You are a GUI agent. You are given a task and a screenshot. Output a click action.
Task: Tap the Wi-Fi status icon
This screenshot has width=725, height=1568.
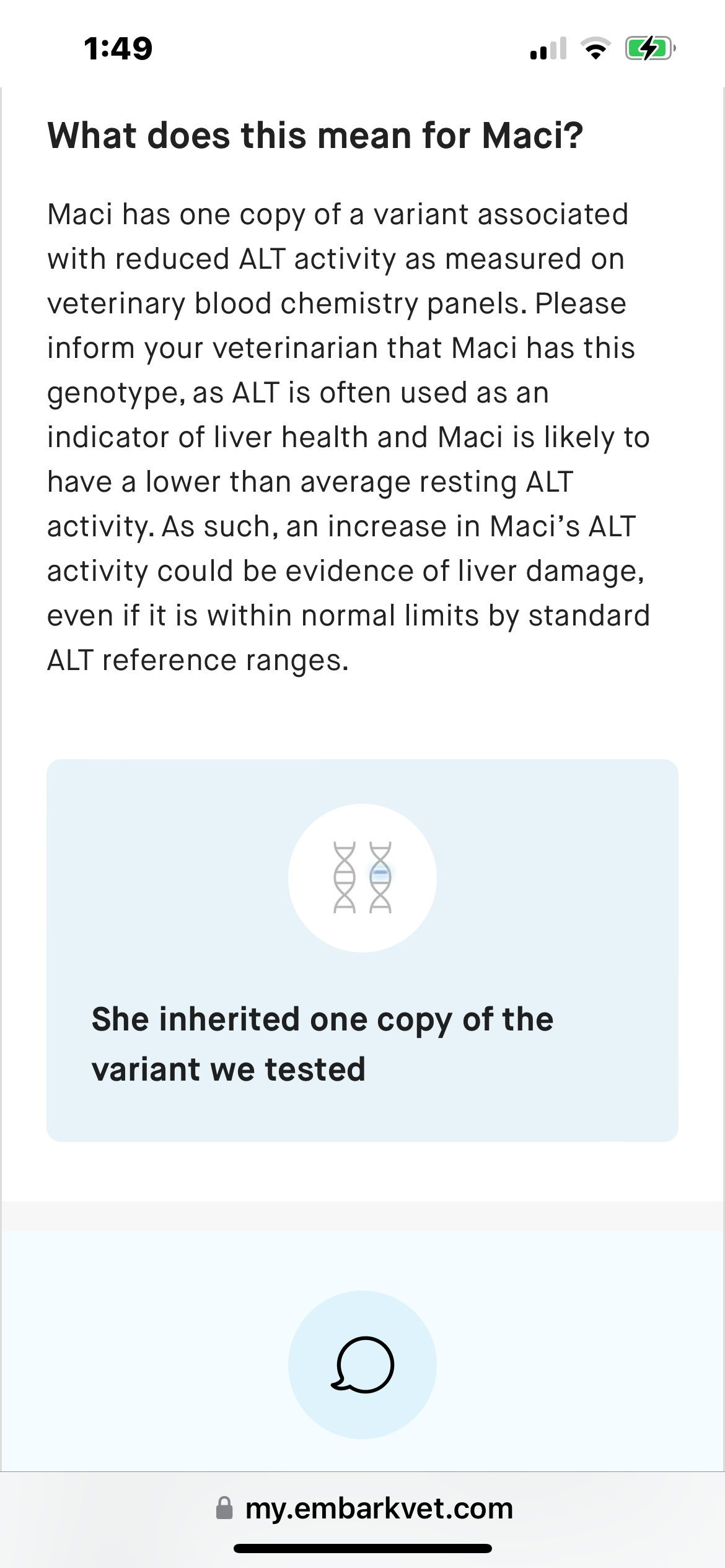point(595,48)
